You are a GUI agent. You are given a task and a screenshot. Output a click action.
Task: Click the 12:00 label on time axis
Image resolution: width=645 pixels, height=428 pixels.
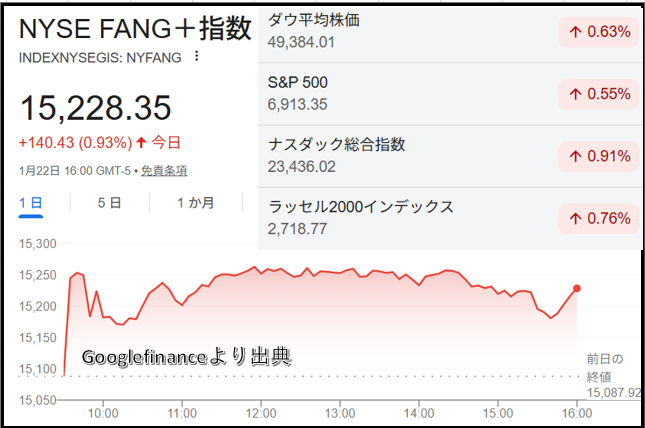[x=260, y=411]
